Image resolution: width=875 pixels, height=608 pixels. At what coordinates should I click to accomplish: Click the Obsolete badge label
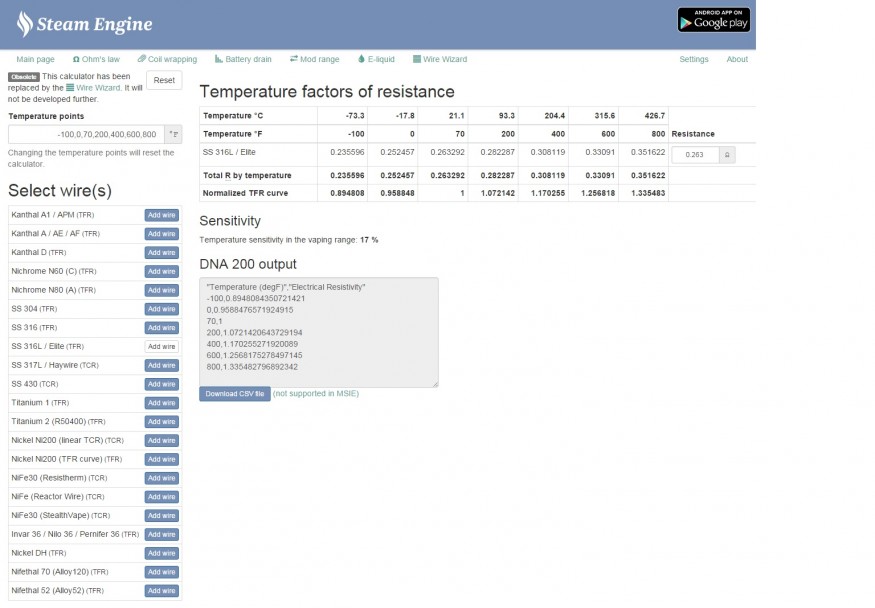point(23,77)
